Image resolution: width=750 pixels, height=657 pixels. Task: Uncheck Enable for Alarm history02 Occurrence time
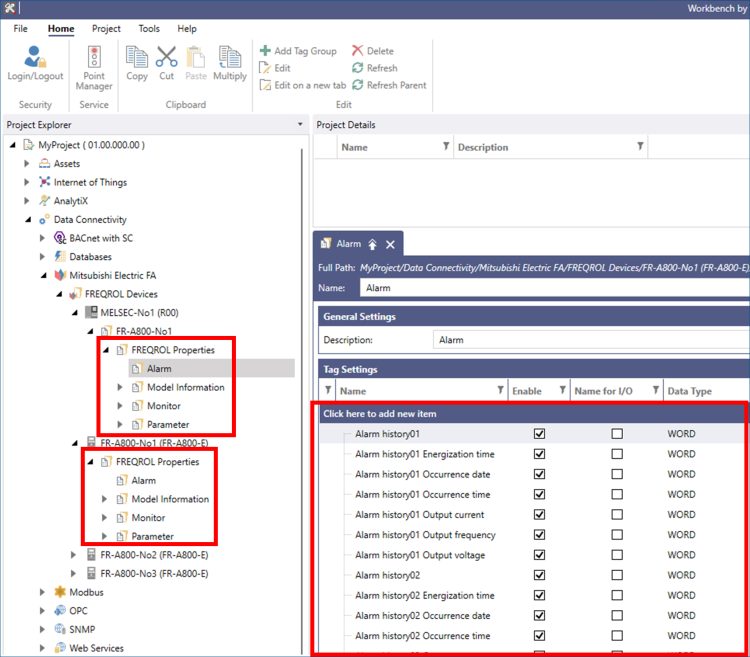pos(539,635)
